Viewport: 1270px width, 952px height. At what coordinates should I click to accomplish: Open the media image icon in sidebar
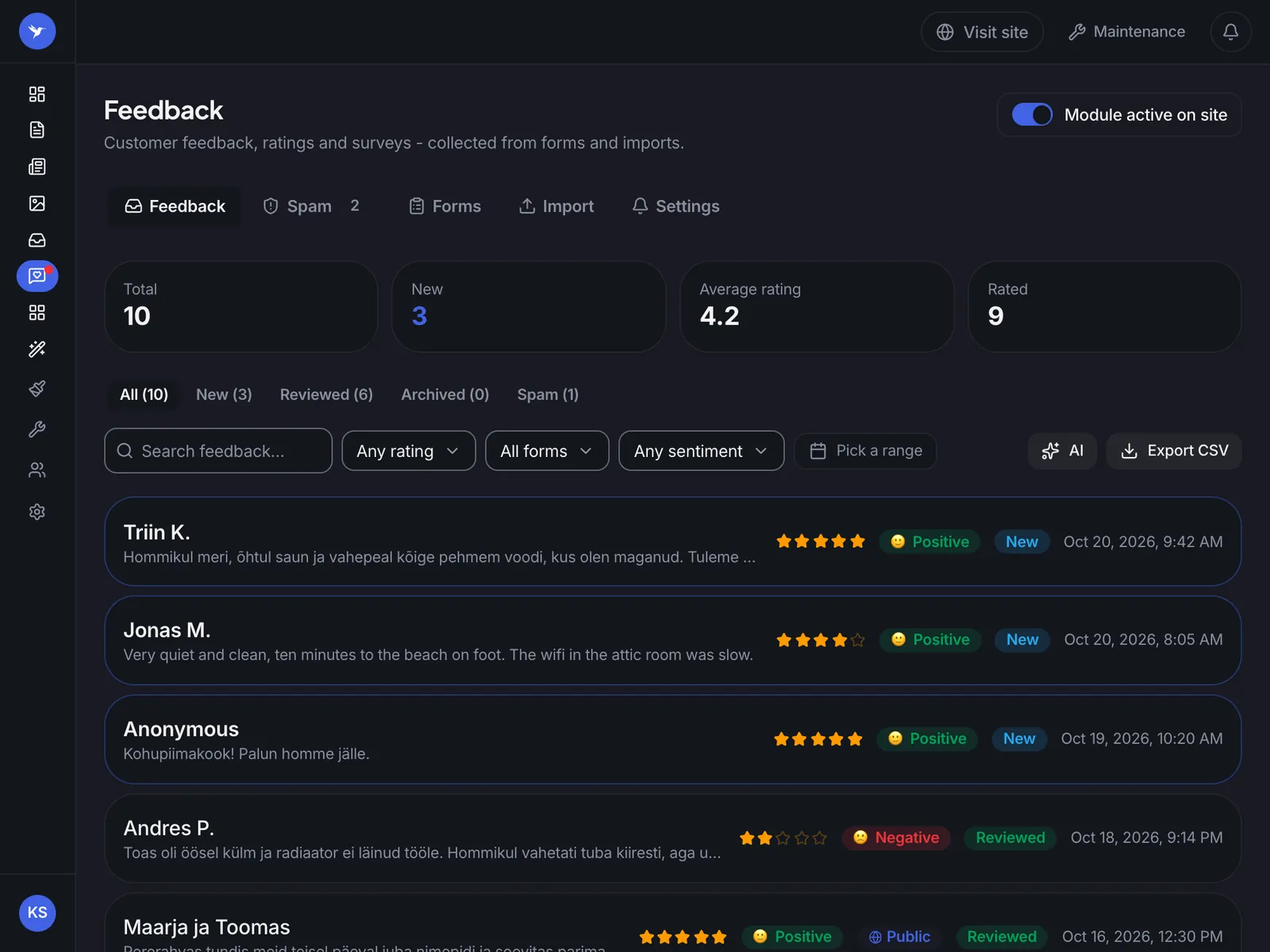tap(37, 203)
